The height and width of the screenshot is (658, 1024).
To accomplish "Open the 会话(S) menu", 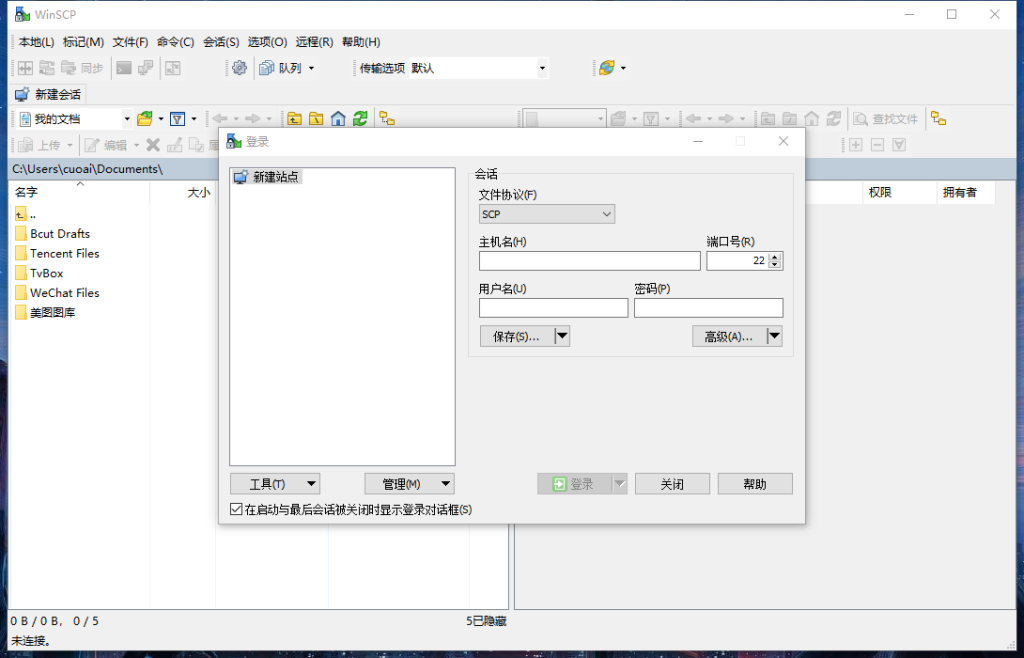I will tap(221, 42).
